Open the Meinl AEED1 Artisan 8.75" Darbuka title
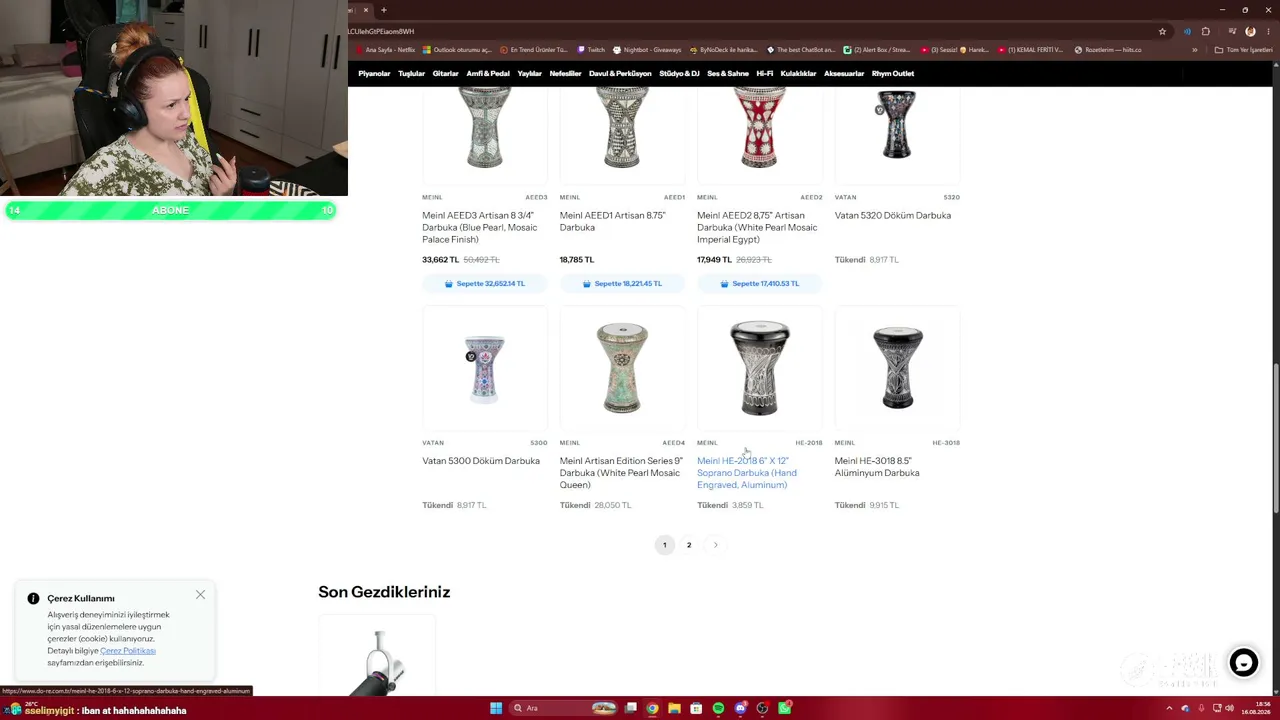 point(613,222)
